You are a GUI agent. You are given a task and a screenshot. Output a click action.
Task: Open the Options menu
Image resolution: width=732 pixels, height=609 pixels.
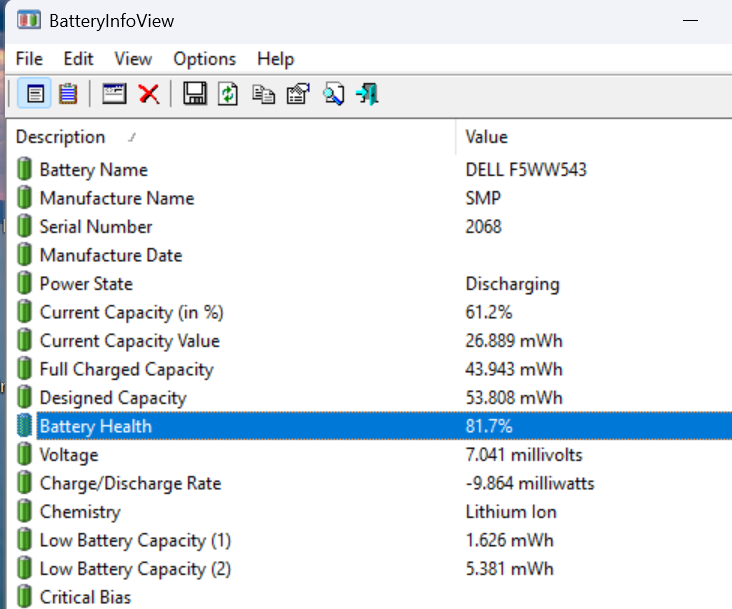(204, 59)
